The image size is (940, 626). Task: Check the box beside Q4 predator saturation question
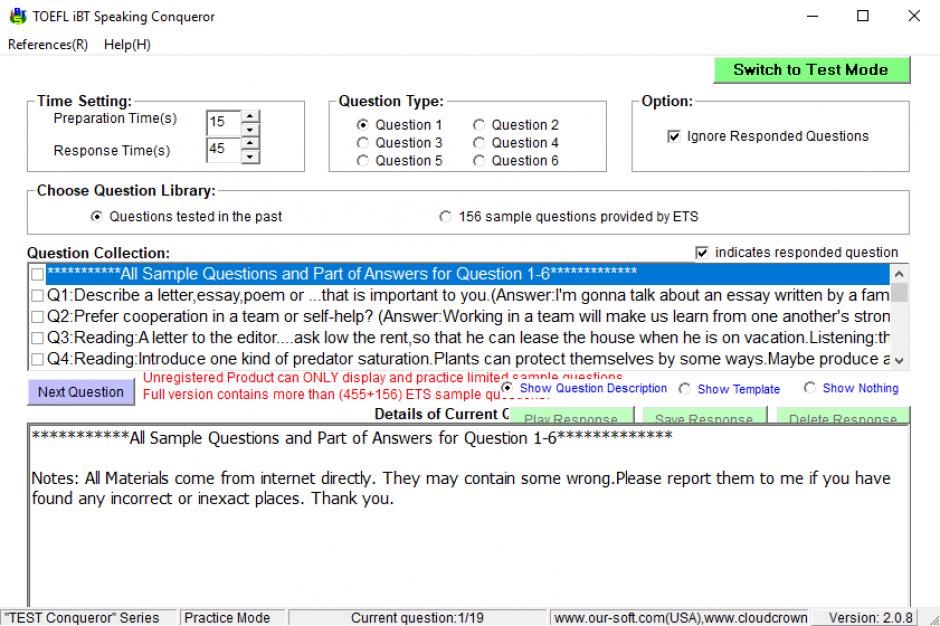coord(37,359)
